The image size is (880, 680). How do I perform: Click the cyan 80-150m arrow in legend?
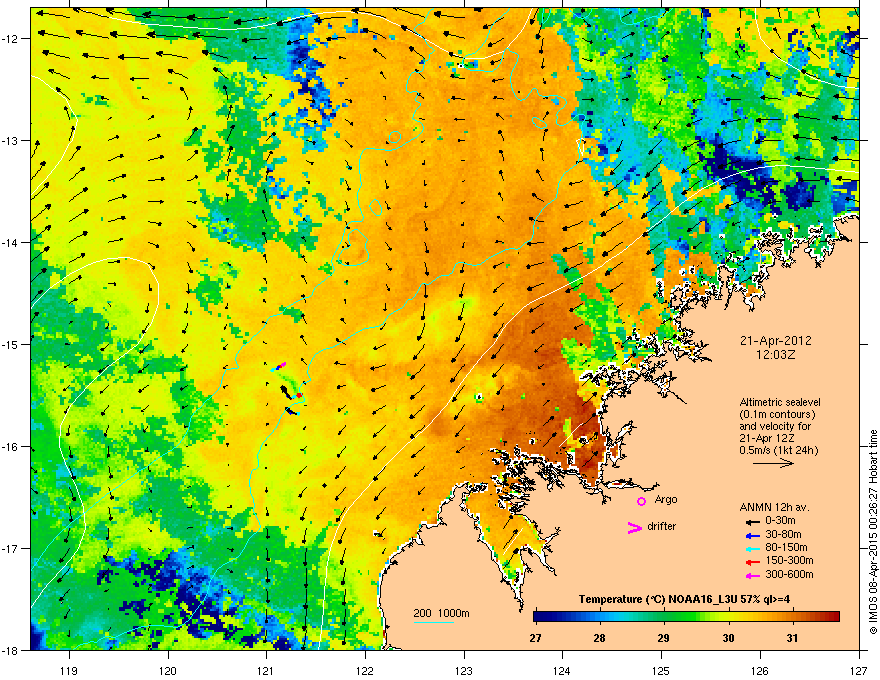(753, 548)
